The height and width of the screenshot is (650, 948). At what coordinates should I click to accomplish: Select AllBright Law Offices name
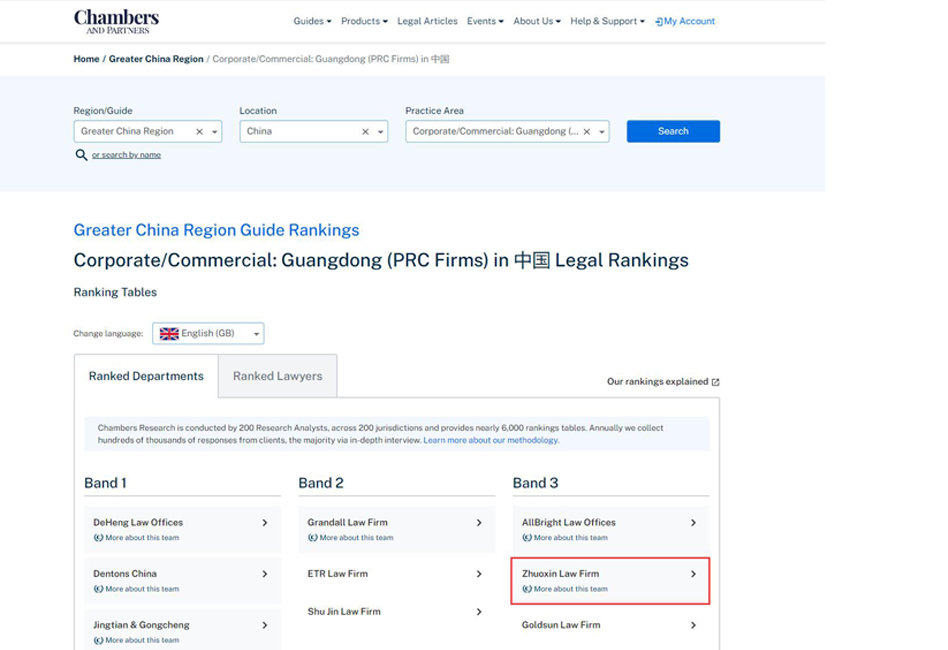click(x=569, y=522)
